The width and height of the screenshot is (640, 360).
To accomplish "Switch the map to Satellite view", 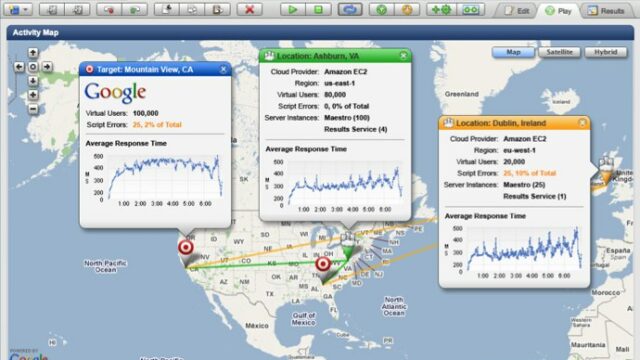I will coord(559,52).
